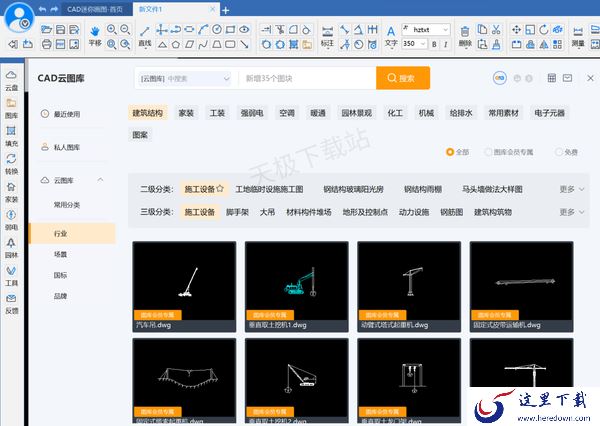
Task: Select the 强弱电 category tab
Action: pyautogui.click(x=252, y=113)
